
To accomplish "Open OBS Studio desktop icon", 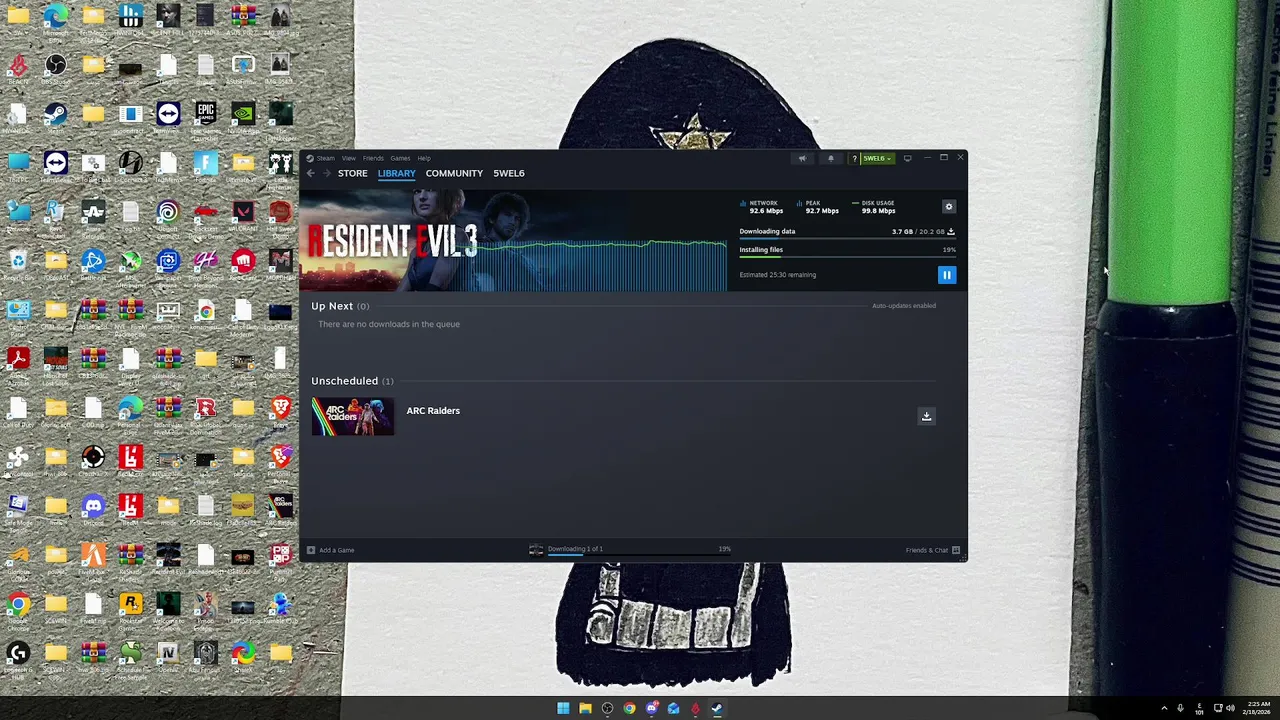I will point(55,66).
